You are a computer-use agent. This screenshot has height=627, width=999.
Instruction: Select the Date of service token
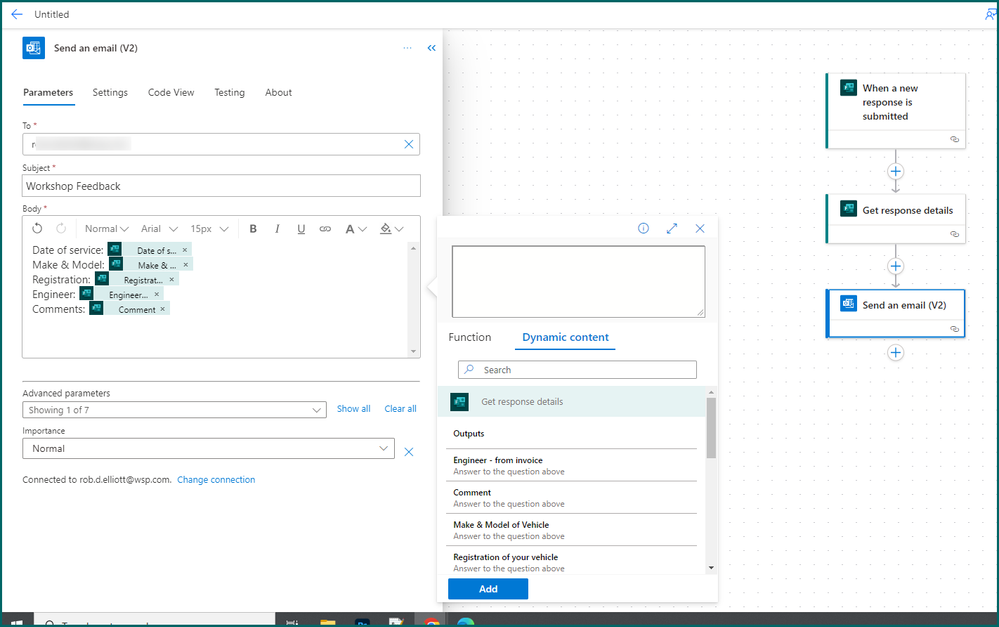coord(149,250)
